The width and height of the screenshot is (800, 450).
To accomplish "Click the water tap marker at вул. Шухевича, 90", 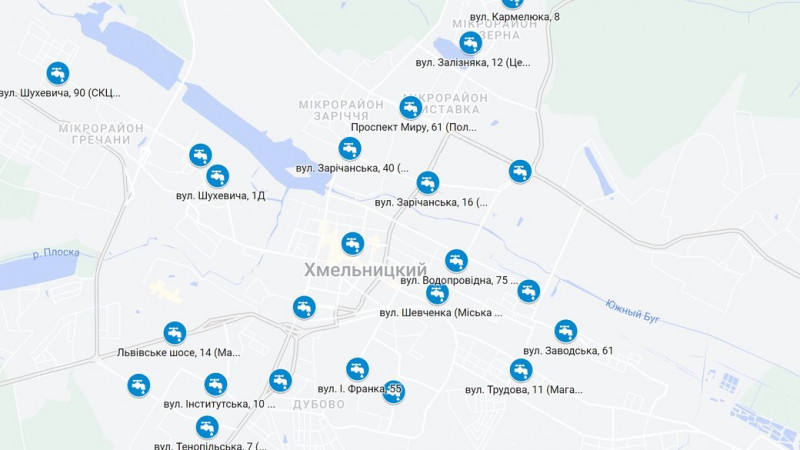I will [x=58, y=73].
